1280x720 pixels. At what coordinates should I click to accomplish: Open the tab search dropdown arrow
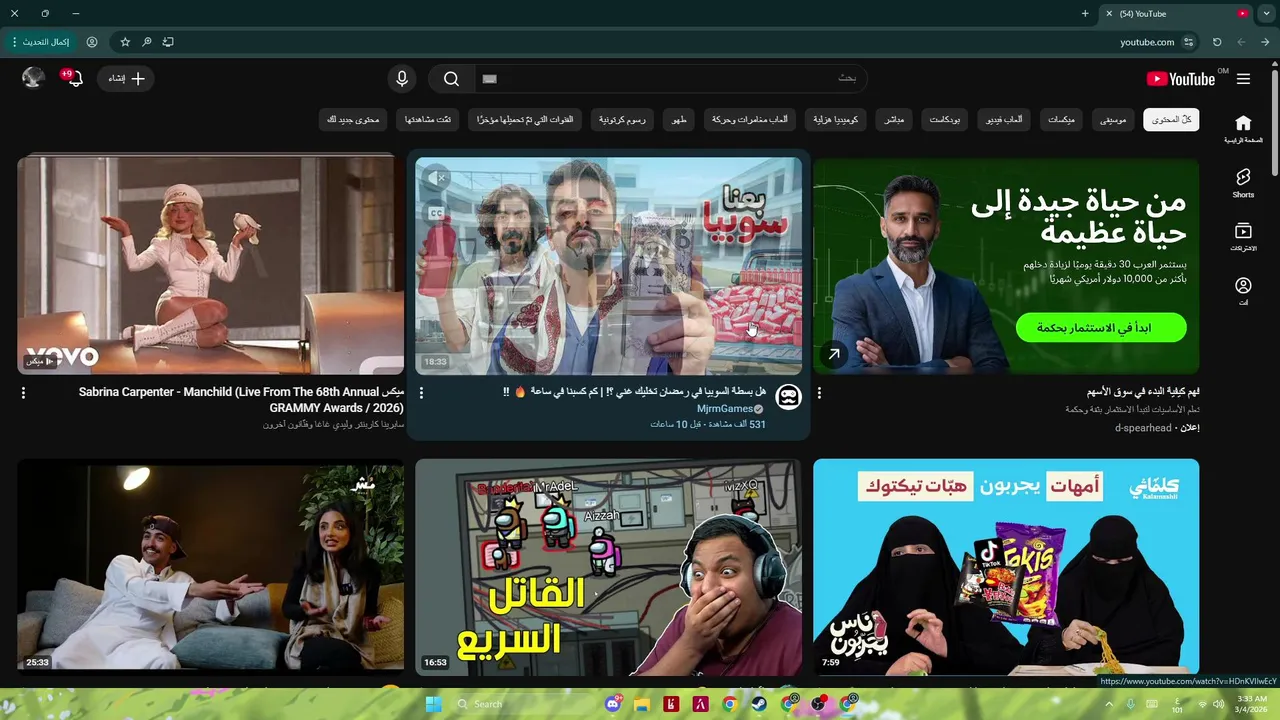(1266, 14)
